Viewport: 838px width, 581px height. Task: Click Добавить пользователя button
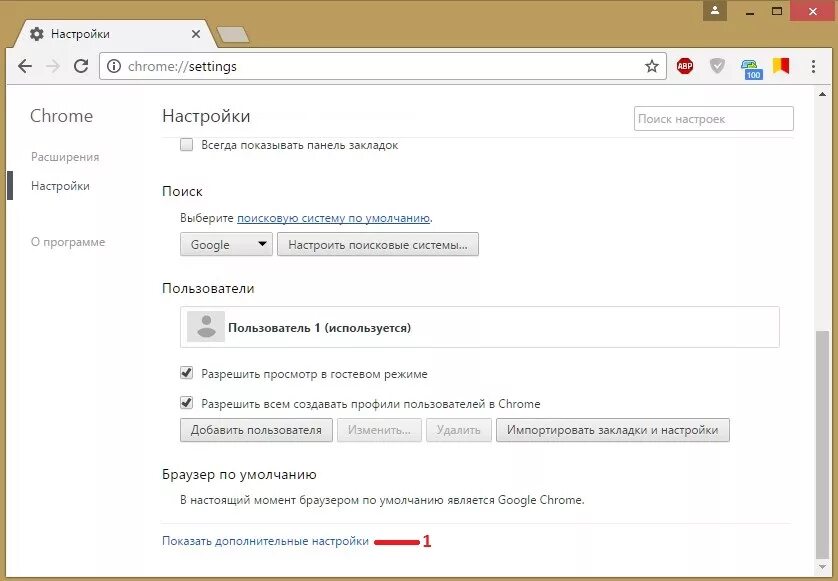[x=257, y=430]
